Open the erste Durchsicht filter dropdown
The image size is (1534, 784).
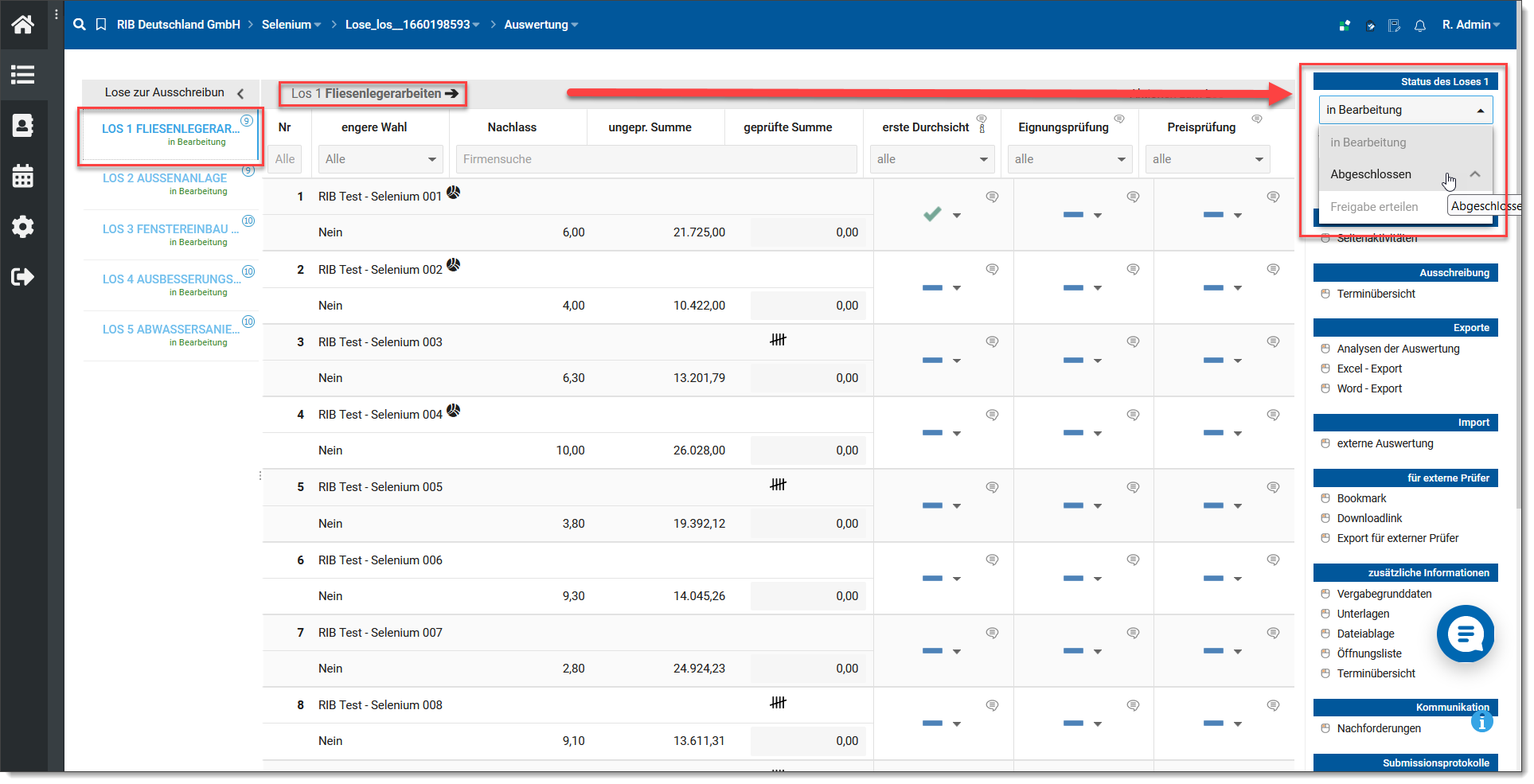932,159
